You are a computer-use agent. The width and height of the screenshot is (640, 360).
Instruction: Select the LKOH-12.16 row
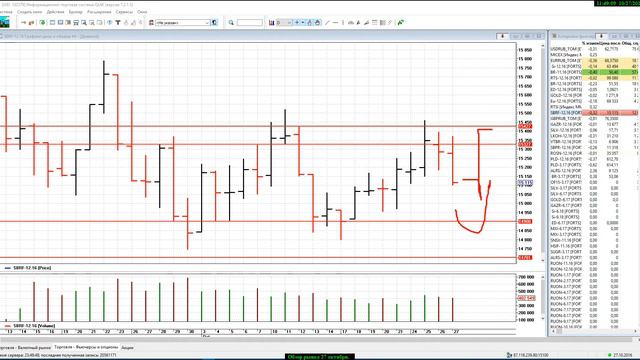594,136
